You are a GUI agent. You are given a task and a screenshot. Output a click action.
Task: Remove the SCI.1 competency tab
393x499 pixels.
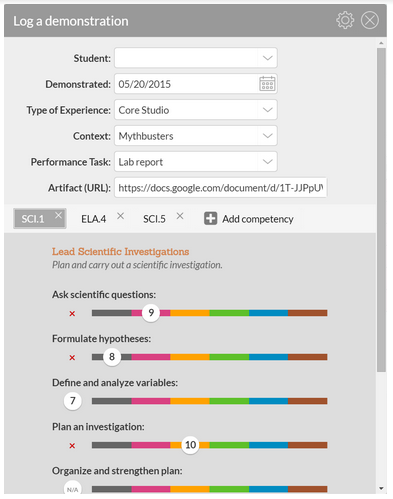[58, 215]
